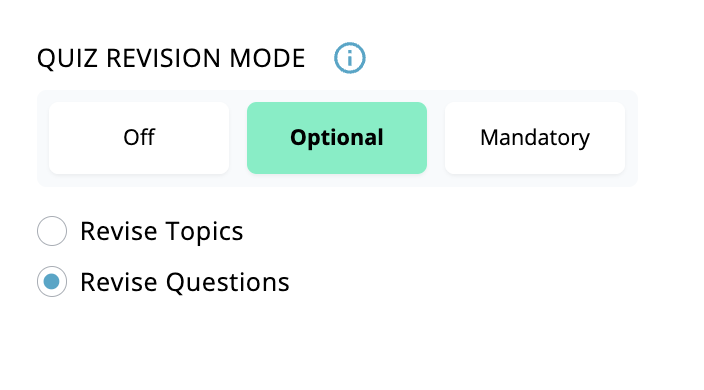Pick the Off segment in mode selector
This screenshot has width=704, height=390.
point(139,138)
